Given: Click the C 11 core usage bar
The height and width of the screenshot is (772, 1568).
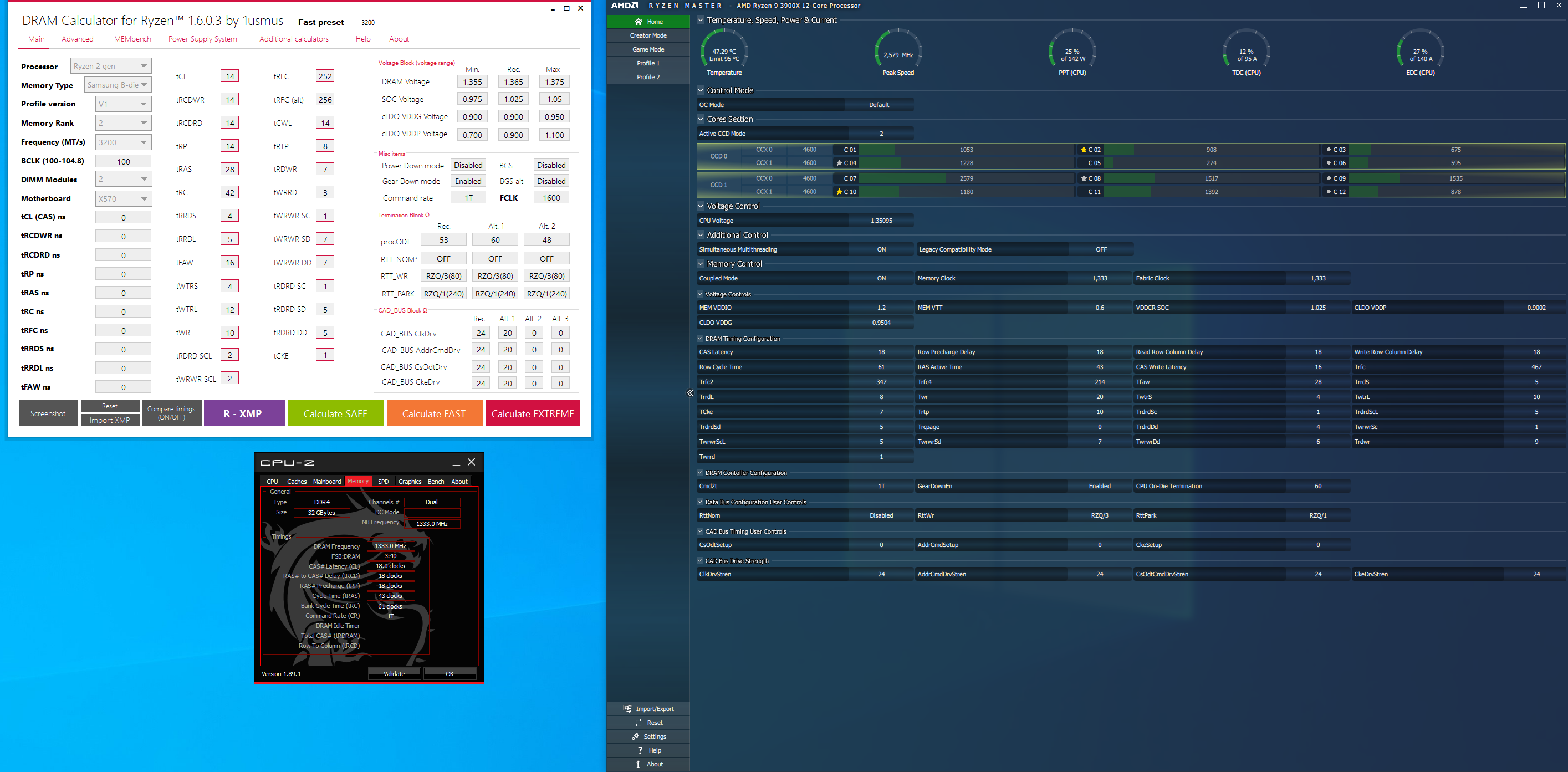Looking at the screenshot, I should (x=1211, y=192).
